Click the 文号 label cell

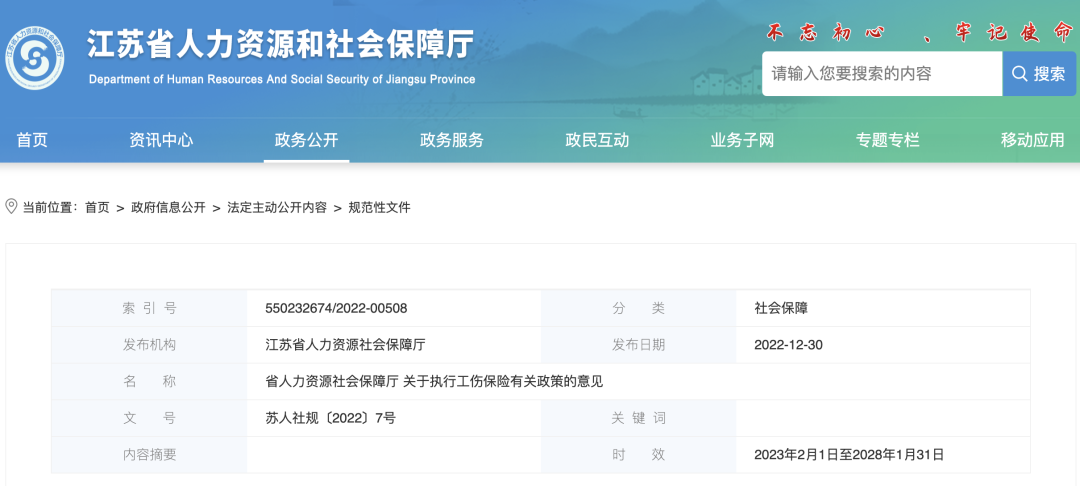[x=149, y=418]
